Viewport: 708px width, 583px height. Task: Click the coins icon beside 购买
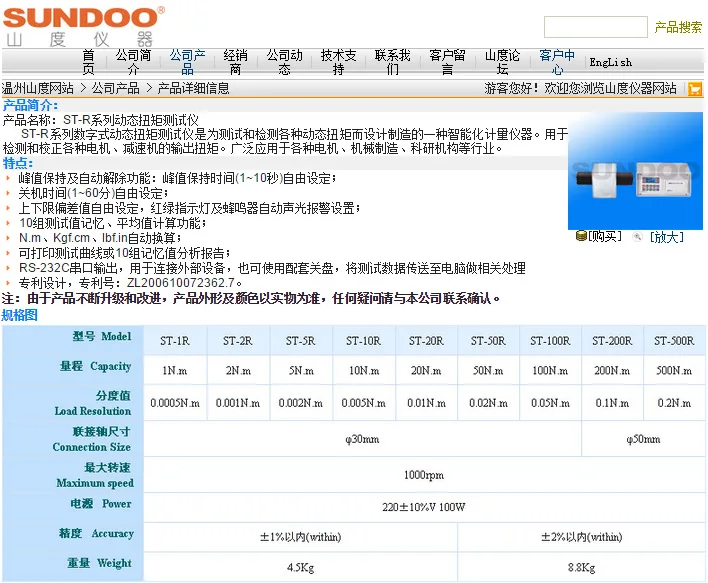(581, 235)
